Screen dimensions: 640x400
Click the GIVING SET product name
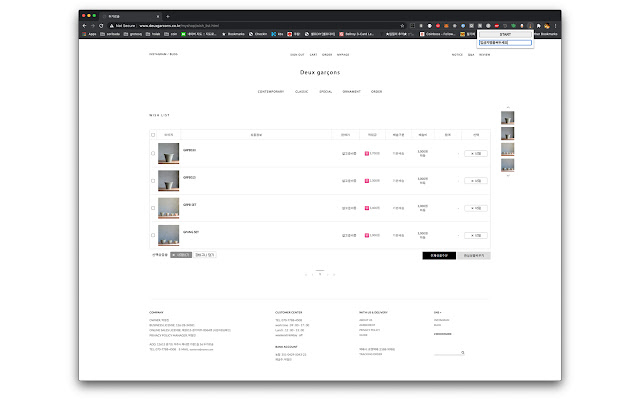coord(191,232)
